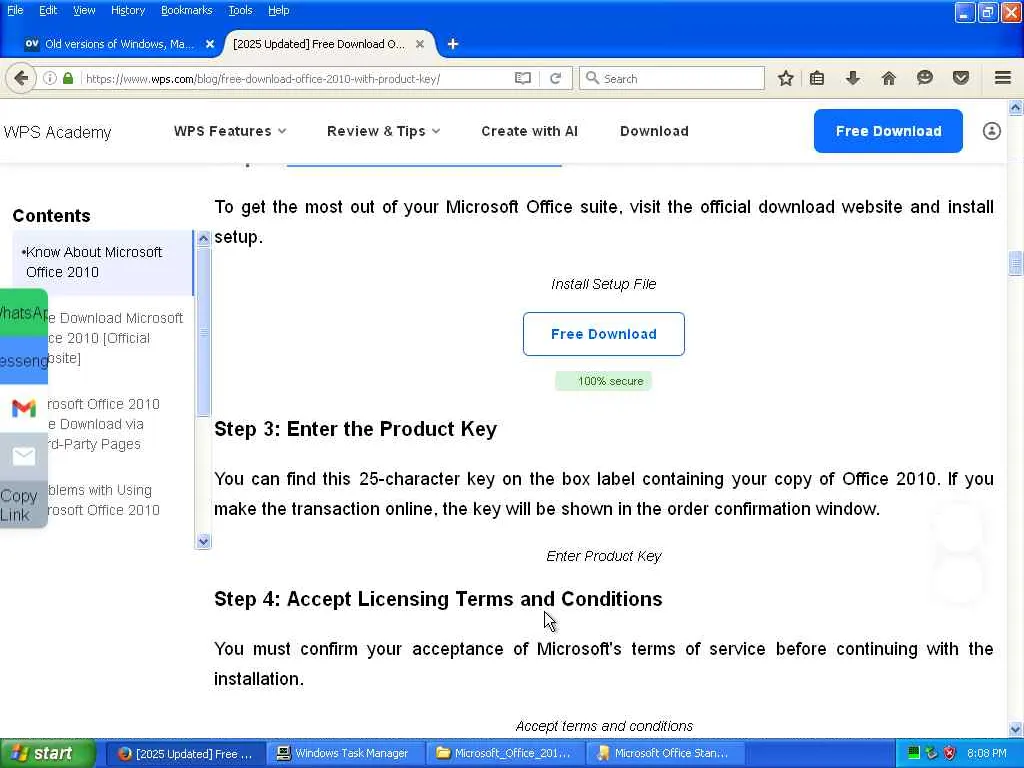The image size is (1024, 768).
Task: Share via the email envelope icon
Action: pyautogui.click(x=24, y=456)
